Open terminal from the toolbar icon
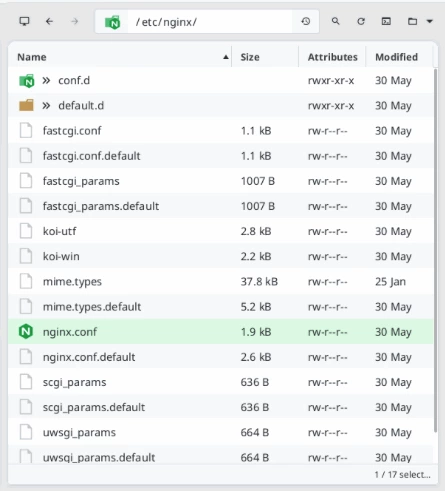The height and width of the screenshot is (491, 445). tap(386, 22)
